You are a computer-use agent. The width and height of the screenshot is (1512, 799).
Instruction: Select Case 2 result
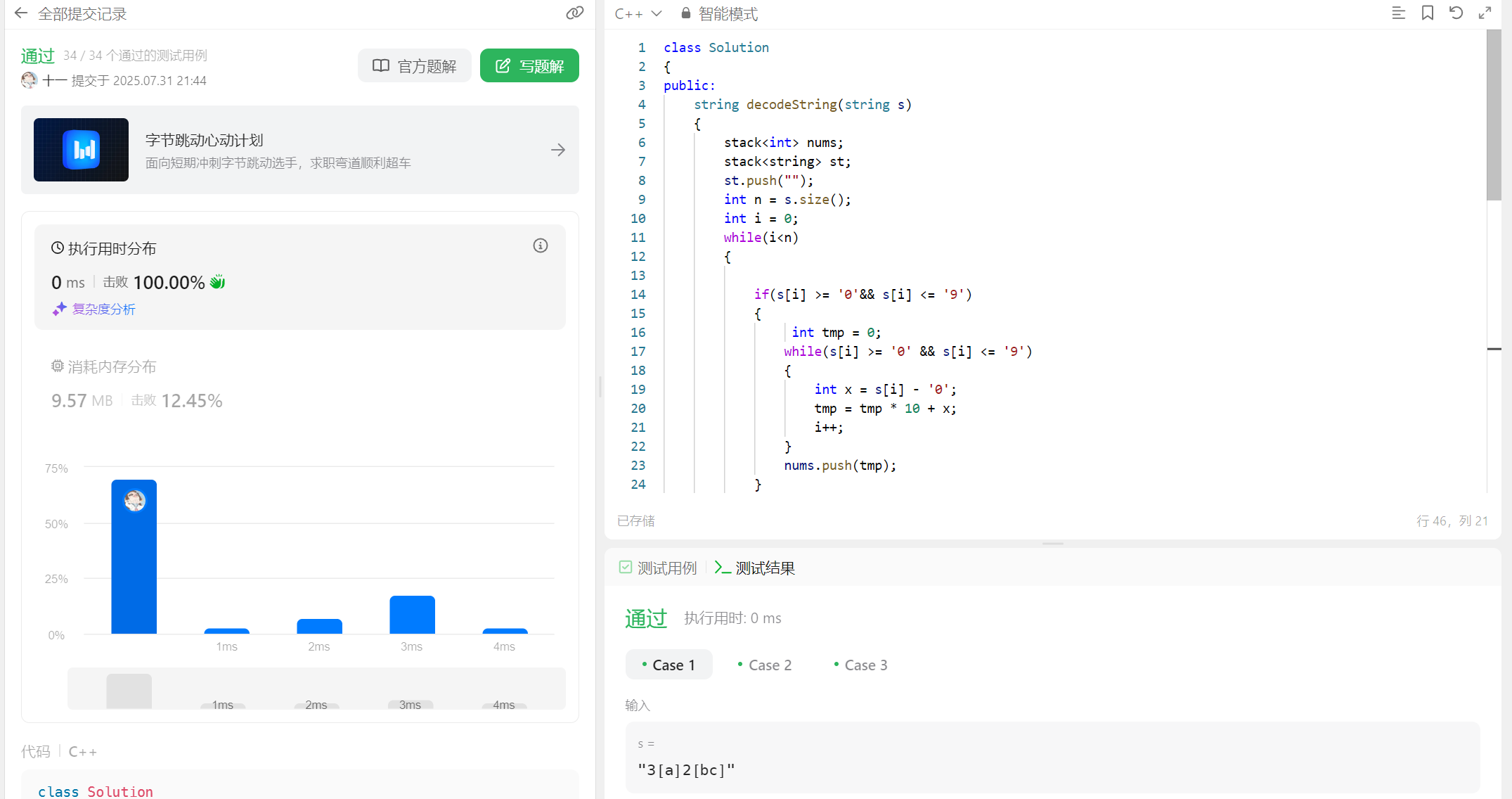[x=765, y=665]
